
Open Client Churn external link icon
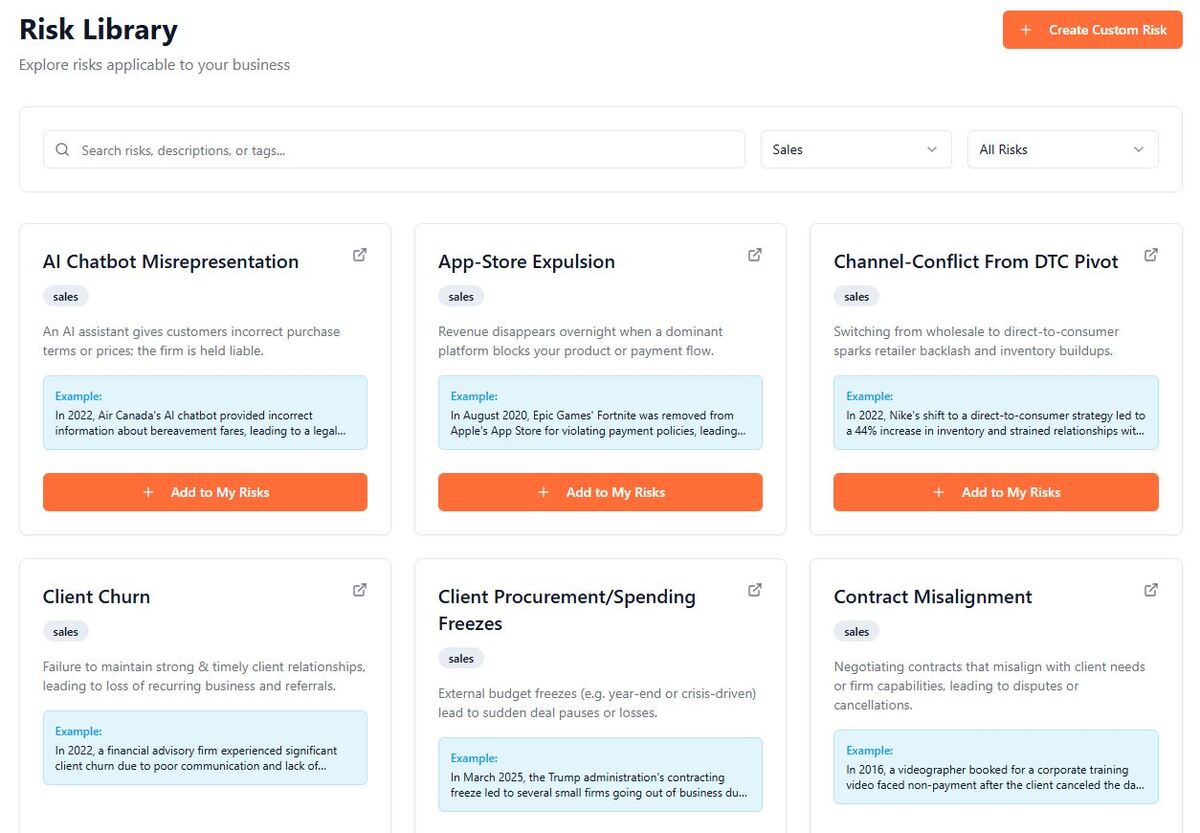(x=360, y=590)
